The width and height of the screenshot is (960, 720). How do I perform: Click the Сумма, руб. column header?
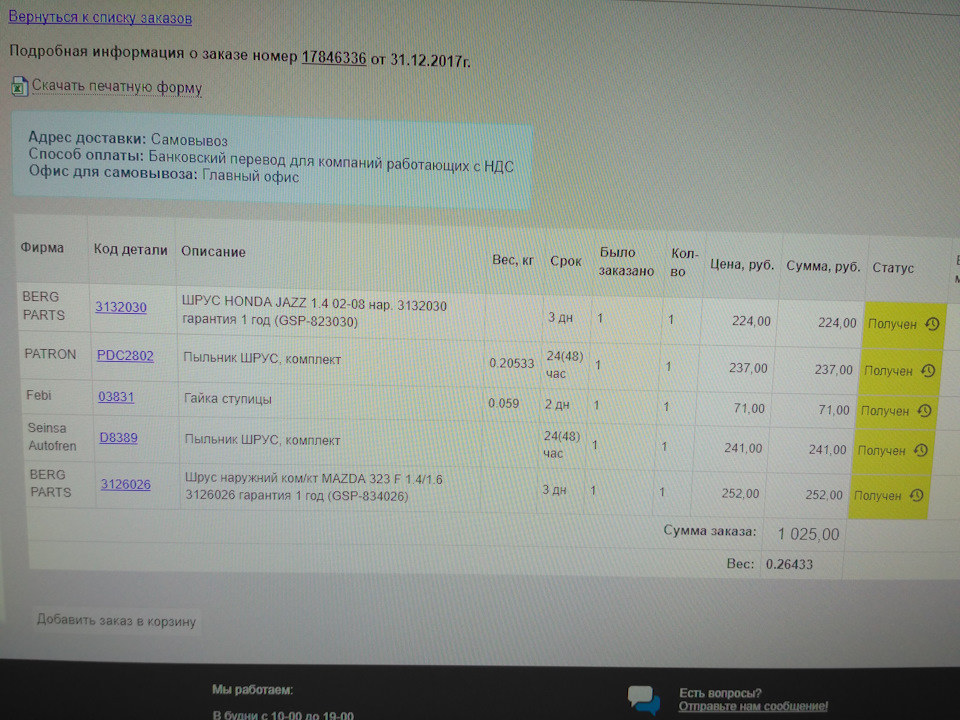point(823,266)
